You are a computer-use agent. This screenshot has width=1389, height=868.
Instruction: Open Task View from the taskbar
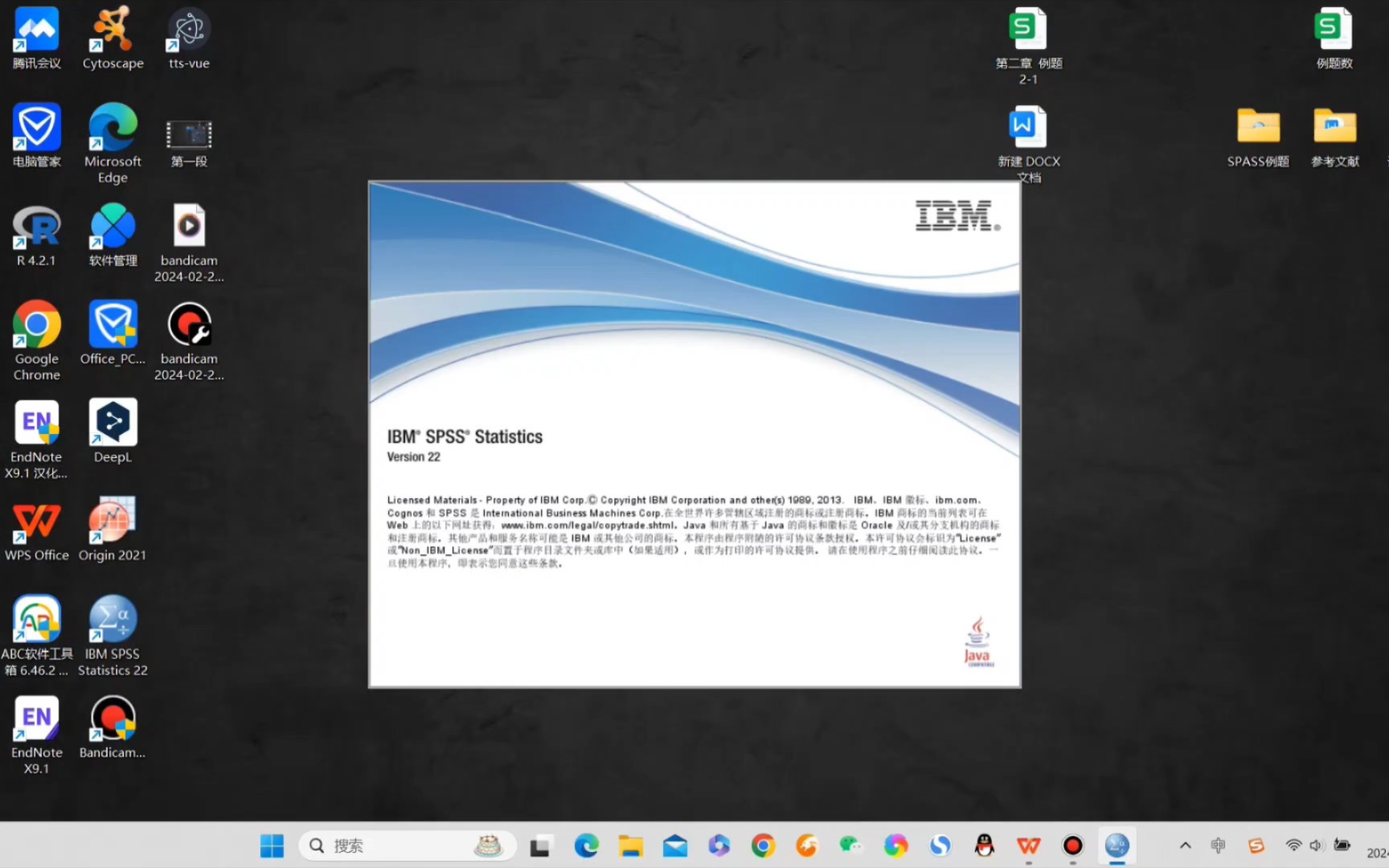coord(540,845)
